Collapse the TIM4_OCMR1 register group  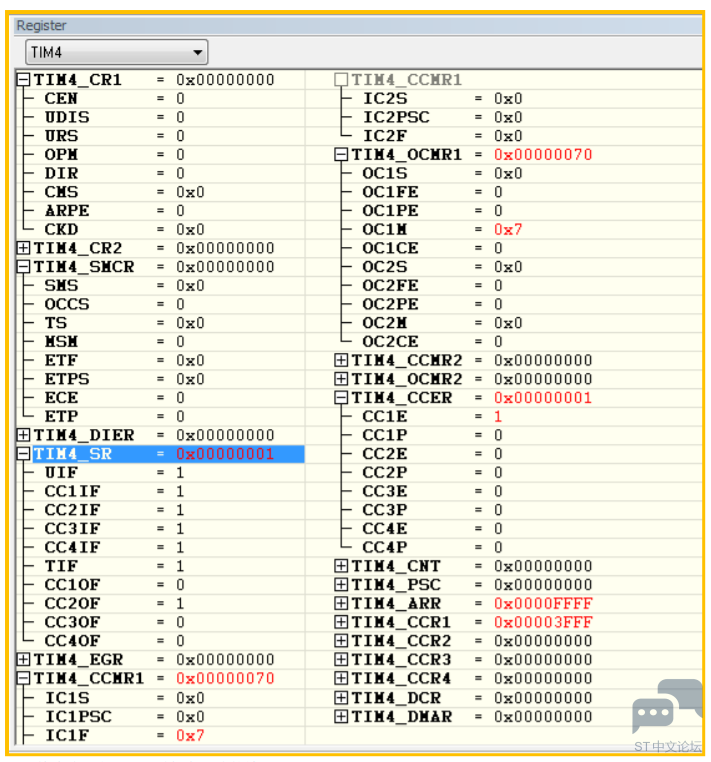tap(341, 155)
